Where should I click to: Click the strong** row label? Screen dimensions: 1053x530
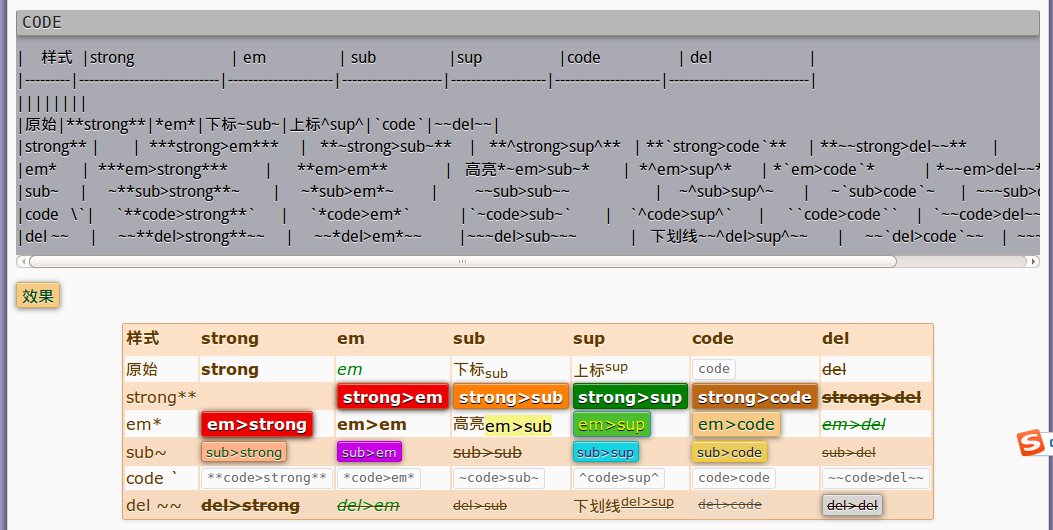(x=161, y=397)
